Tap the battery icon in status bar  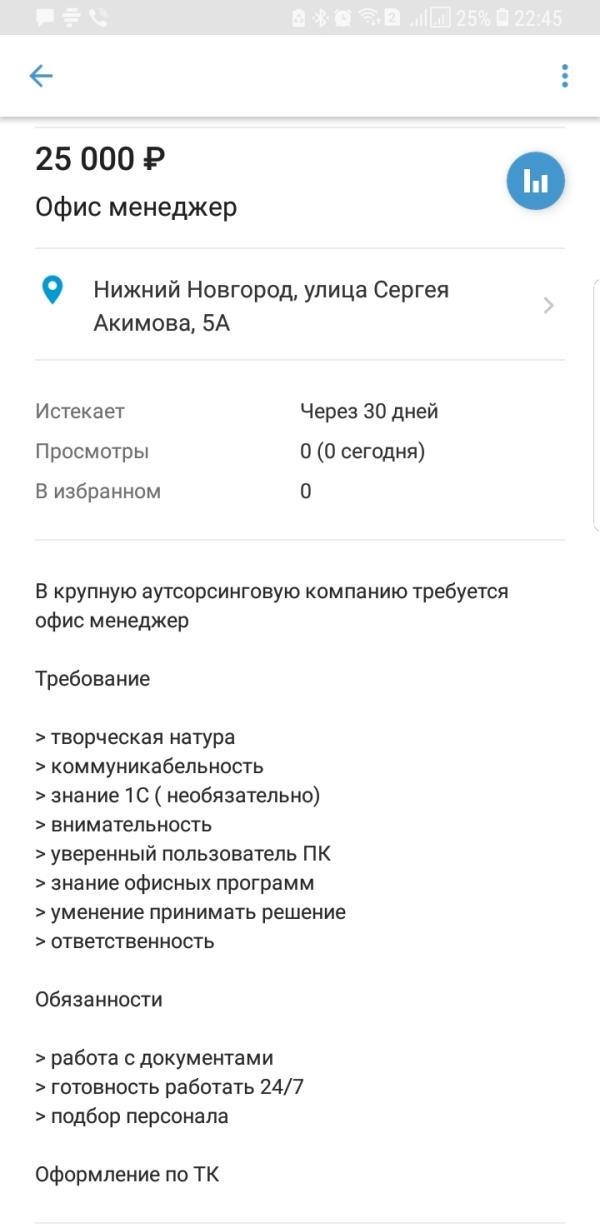[x=502, y=18]
